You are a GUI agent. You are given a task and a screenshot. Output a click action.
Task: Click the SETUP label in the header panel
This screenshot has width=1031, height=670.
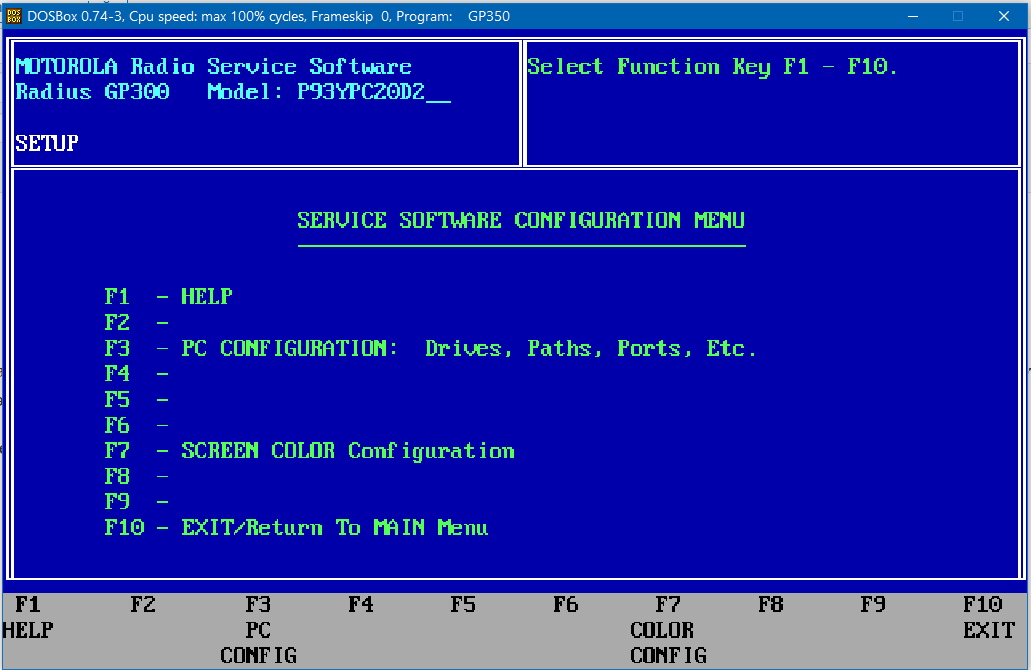pyautogui.click(x=47, y=143)
